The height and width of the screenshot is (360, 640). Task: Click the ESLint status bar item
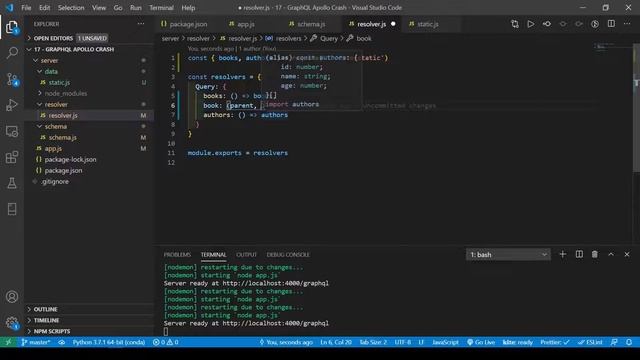tap(590, 342)
